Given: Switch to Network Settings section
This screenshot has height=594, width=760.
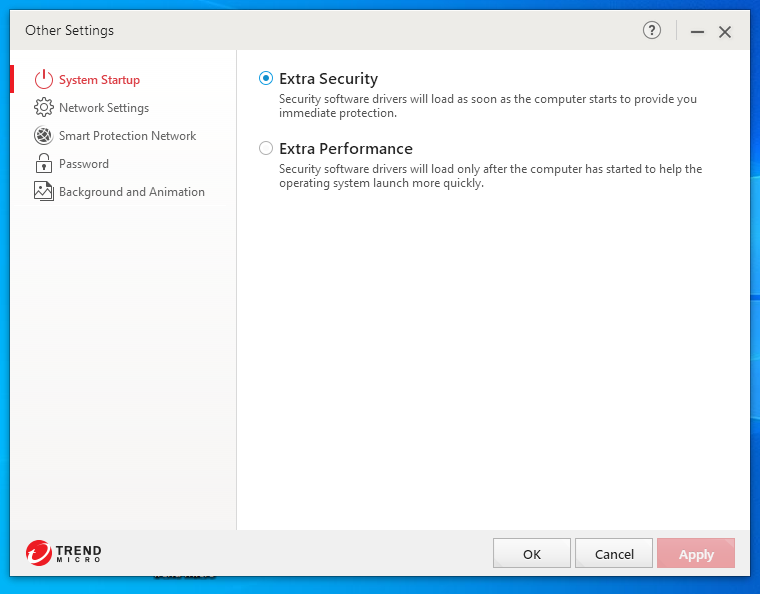Looking at the screenshot, I should coord(104,108).
